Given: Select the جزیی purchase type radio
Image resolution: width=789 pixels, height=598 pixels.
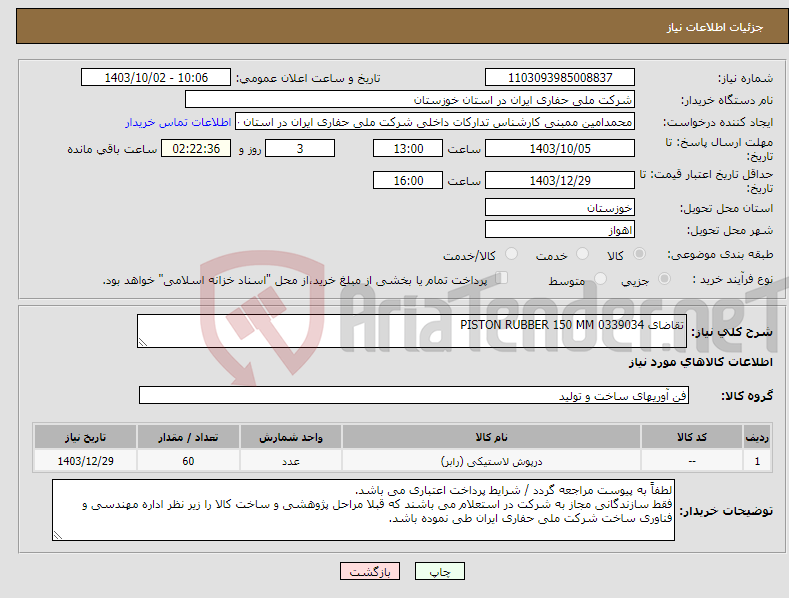Looking at the screenshot, I should (x=664, y=278).
